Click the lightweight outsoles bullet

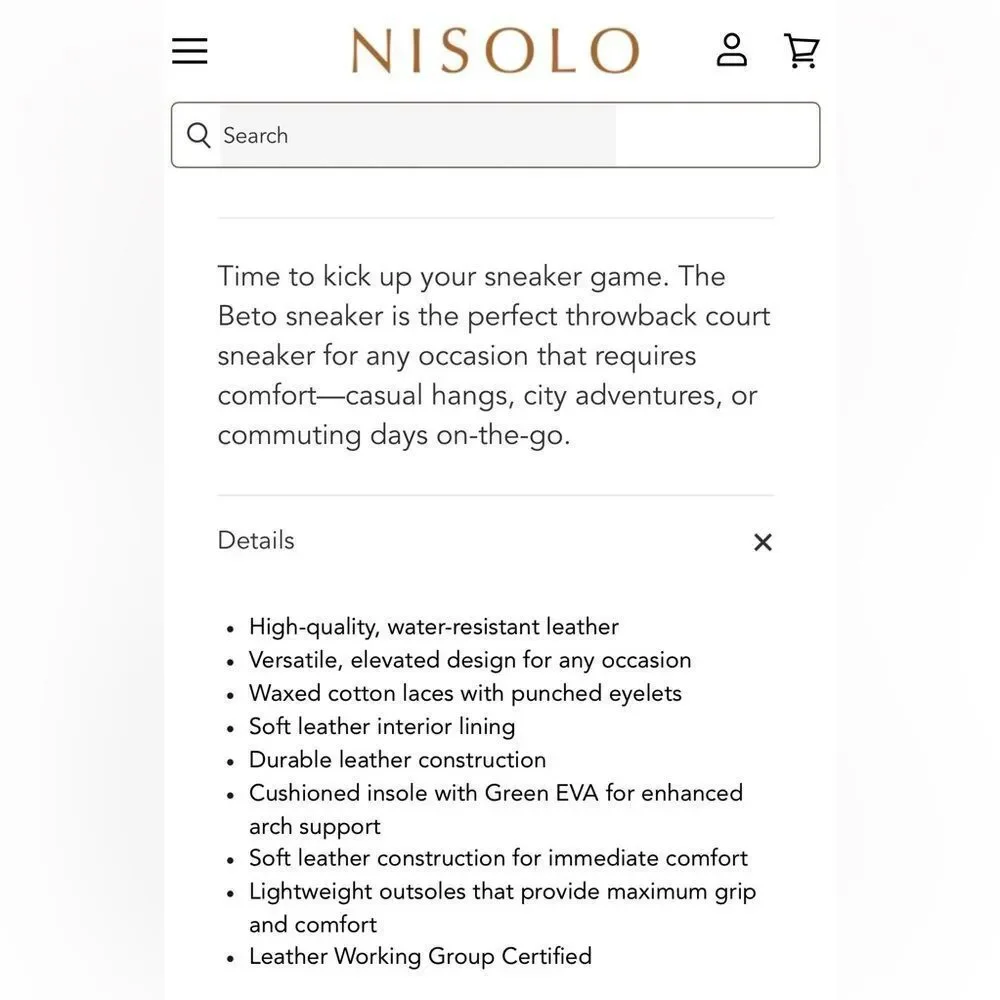click(x=503, y=908)
